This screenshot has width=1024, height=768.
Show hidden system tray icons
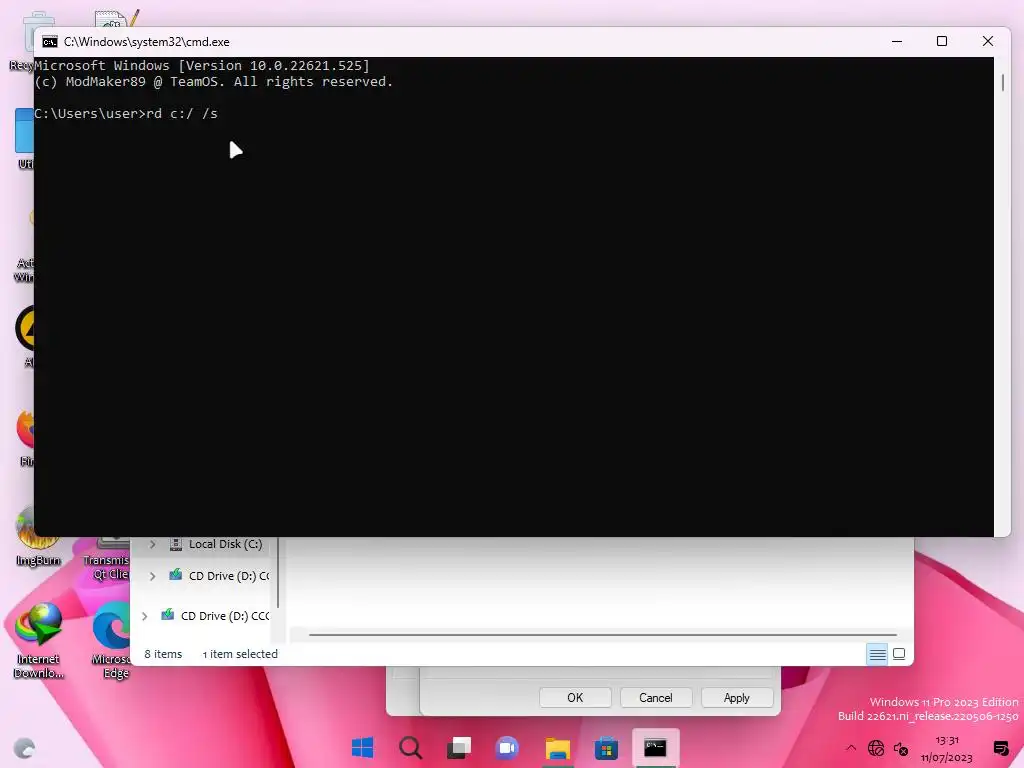[x=850, y=748]
